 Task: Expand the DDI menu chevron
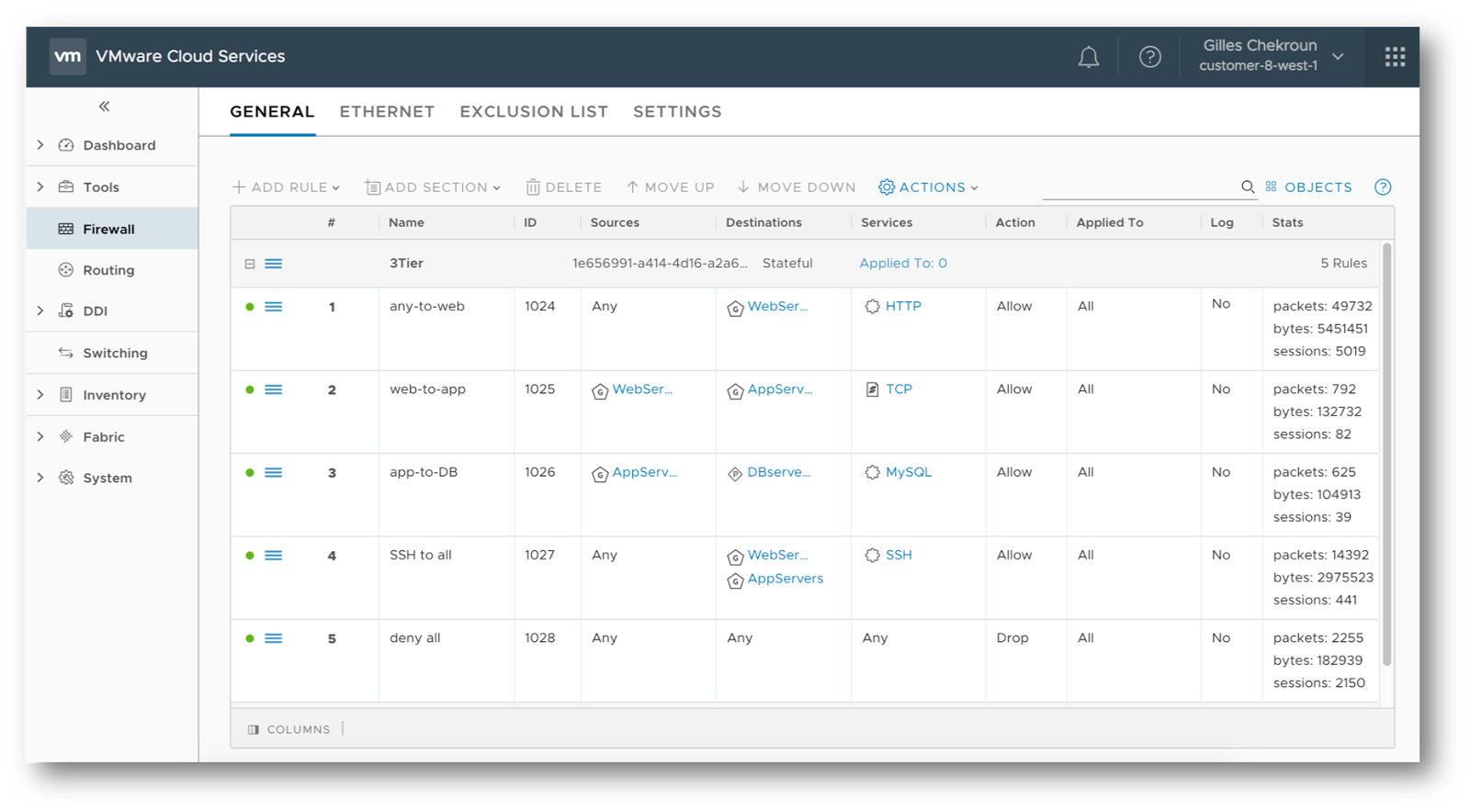click(40, 310)
